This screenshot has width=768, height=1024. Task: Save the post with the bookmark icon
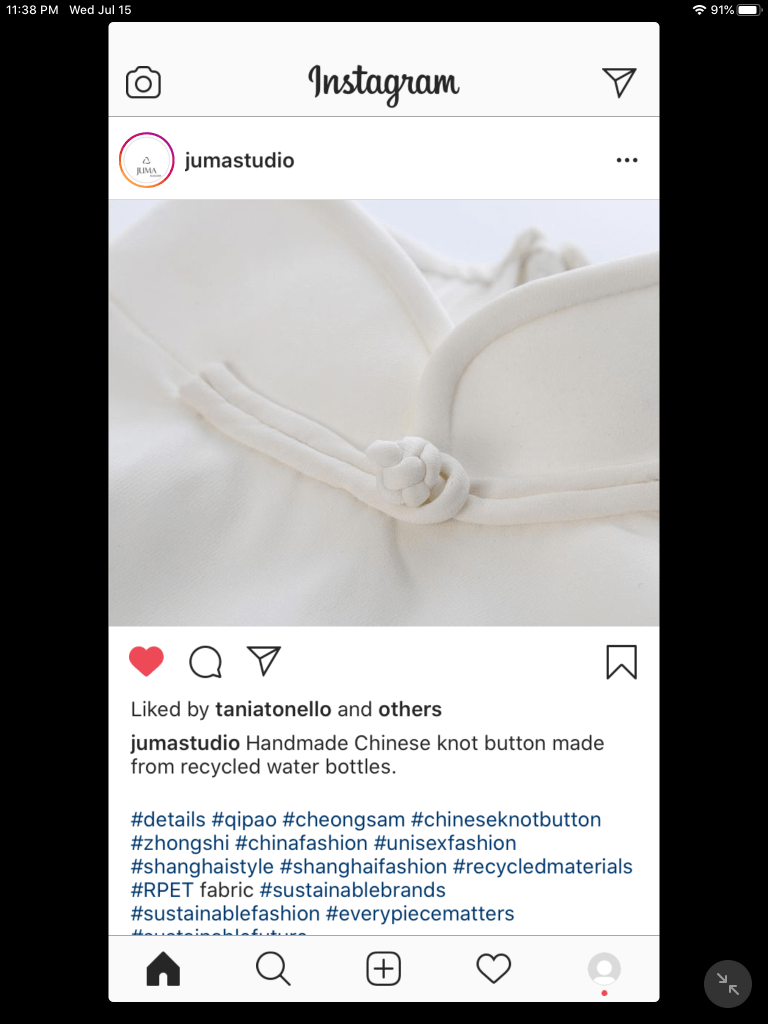click(621, 662)
